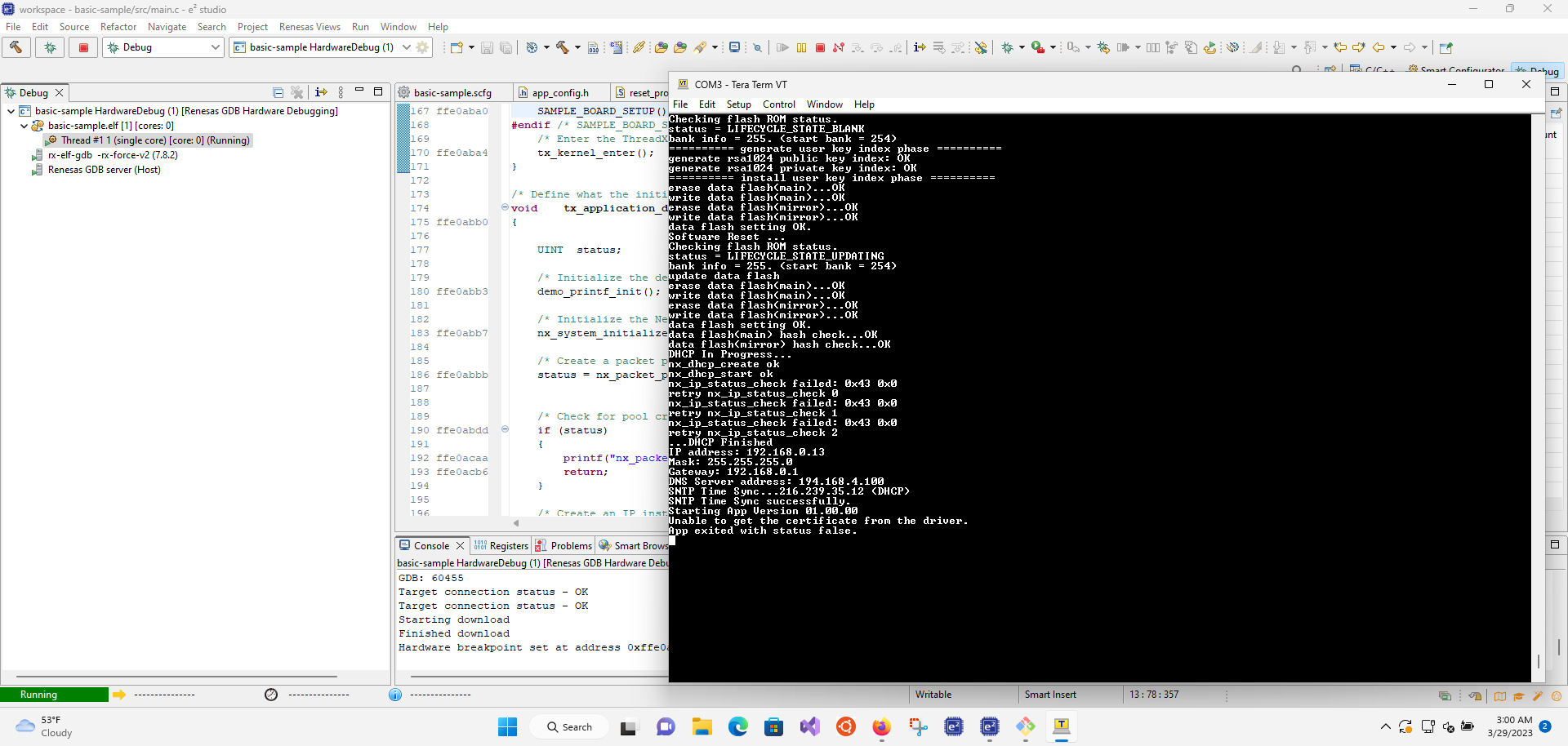Open the Setup menu in Tera Term
The width and height of the screenshot is (1568, 746).
tap(738, 104)
